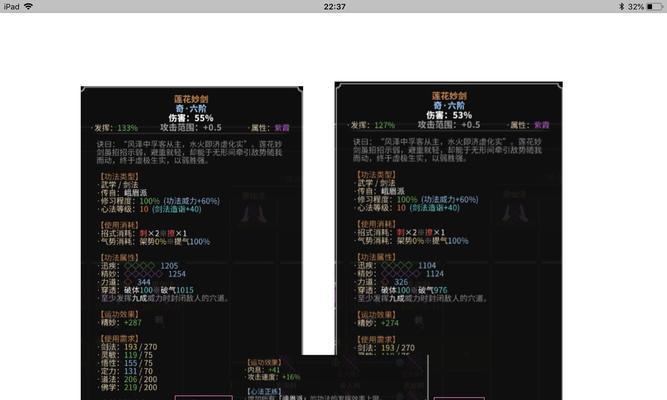Tap the left card's 修习程度 100% line
Viewport: 667px width, 400px height.
click(160, 201)
